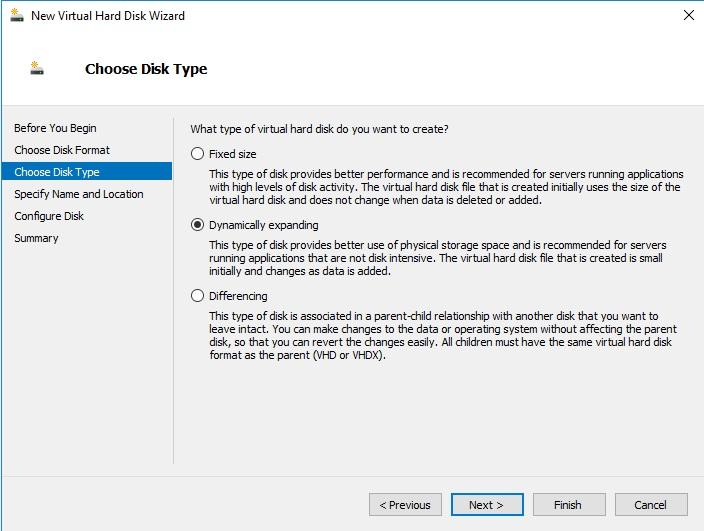
Task: Select the Fixed size radio button
Action: tap(197, 154)
